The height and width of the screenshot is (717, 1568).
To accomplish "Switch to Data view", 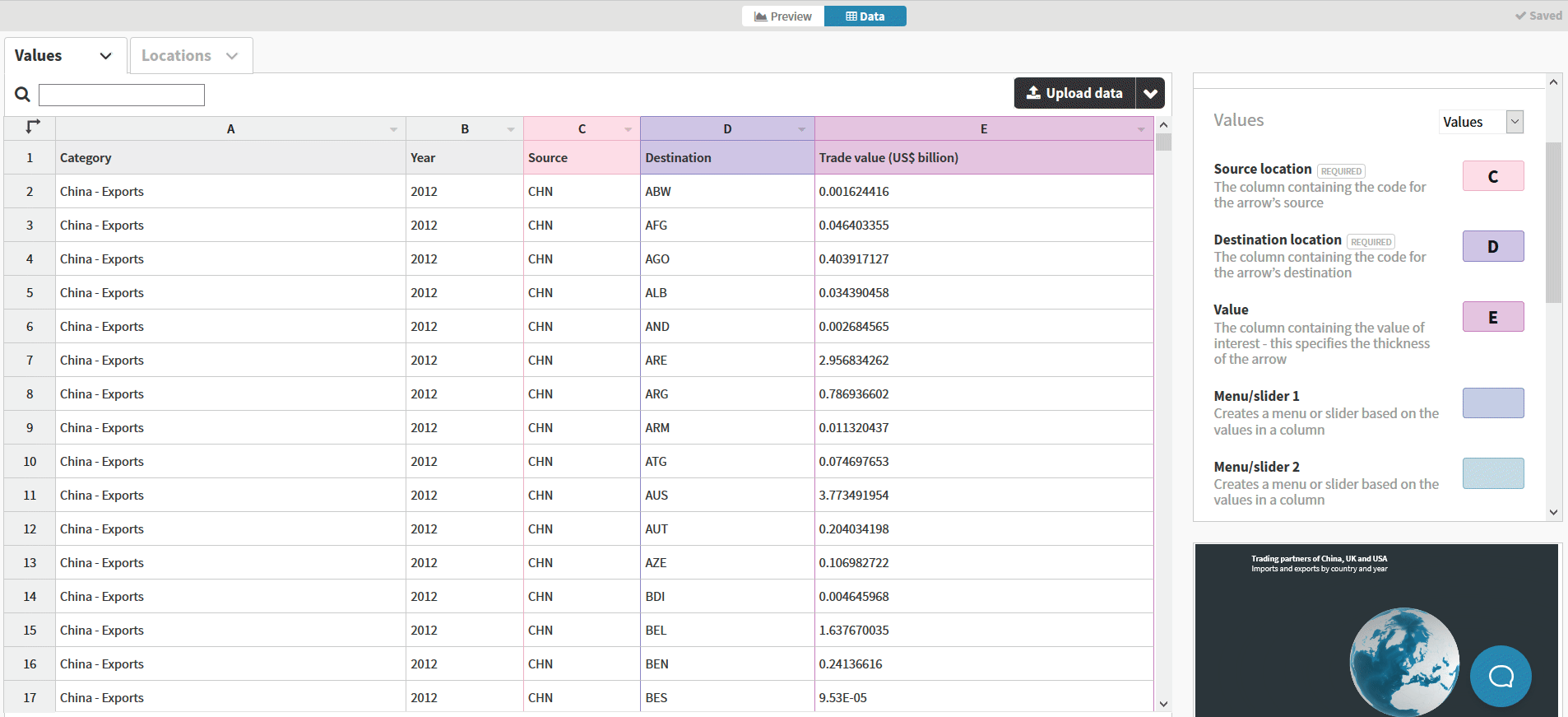I will 865,16.
